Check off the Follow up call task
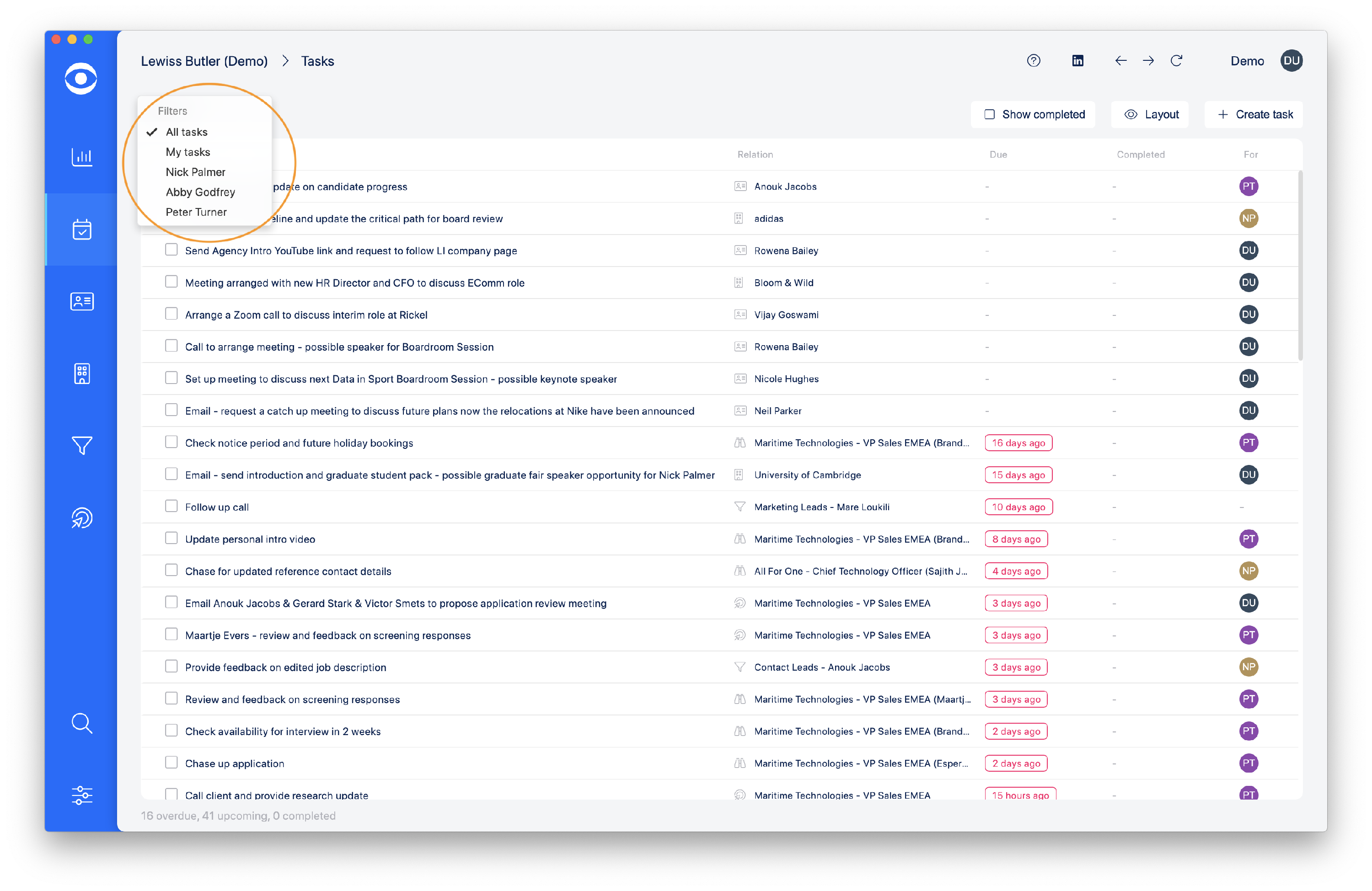This screenshot has height=891, width=1372. 171,506
